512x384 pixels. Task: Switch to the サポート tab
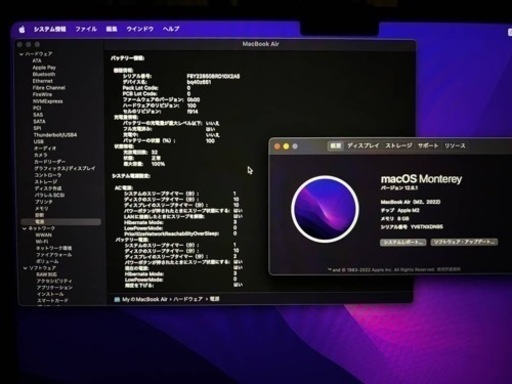click(x=428, y=146)
